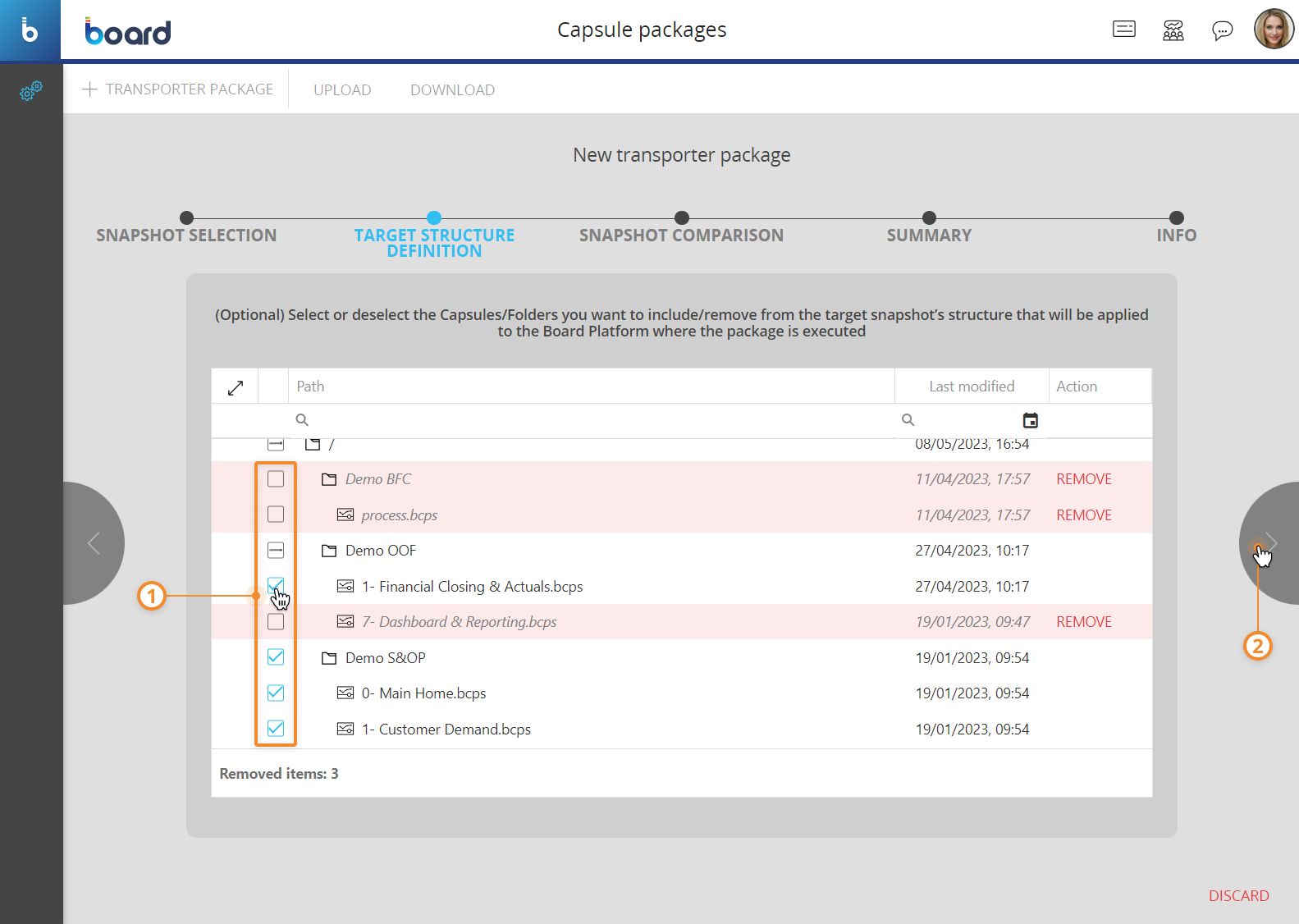This screenshot has height=924, width=1299.
Task: Click the Customer Demand capsule icon
Action: click(x=345, y=729)
